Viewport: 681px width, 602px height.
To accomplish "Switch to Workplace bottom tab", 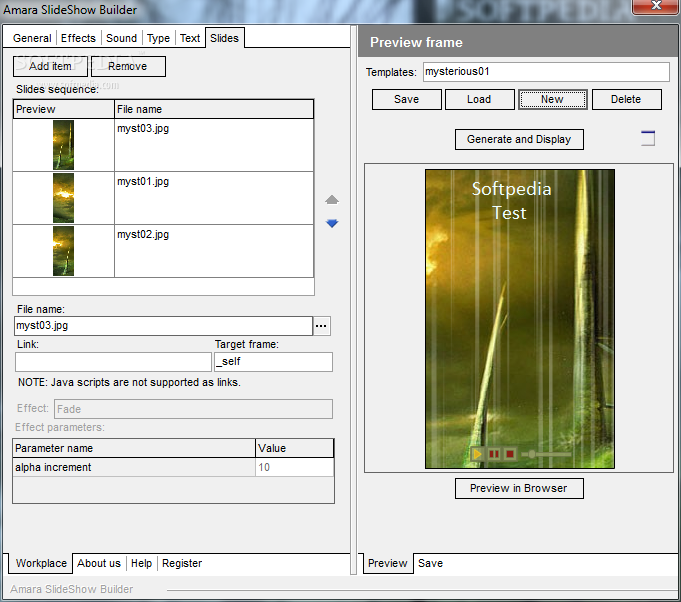I will pyautogui.click(x=41, y=563).
